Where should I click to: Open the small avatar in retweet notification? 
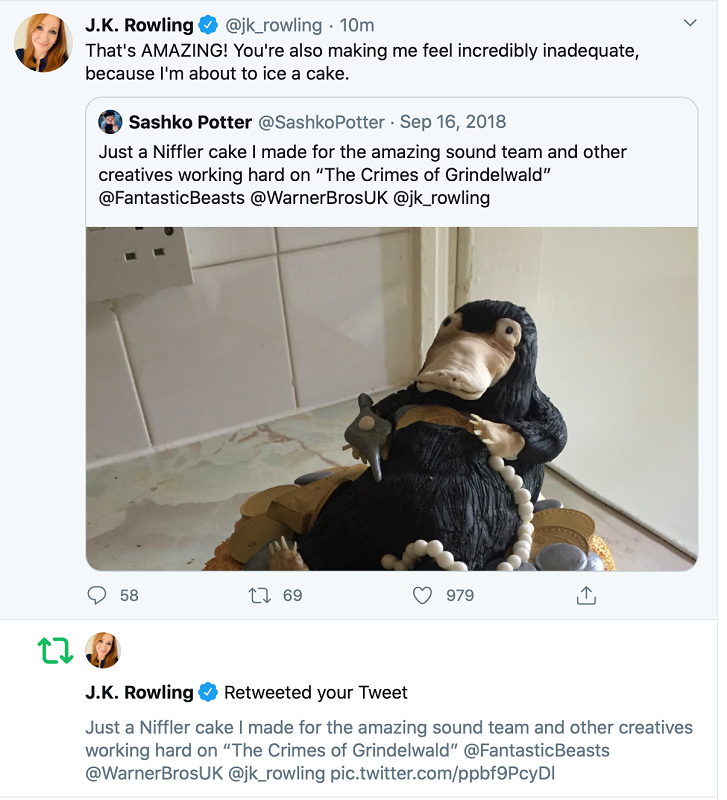point(103,651)
